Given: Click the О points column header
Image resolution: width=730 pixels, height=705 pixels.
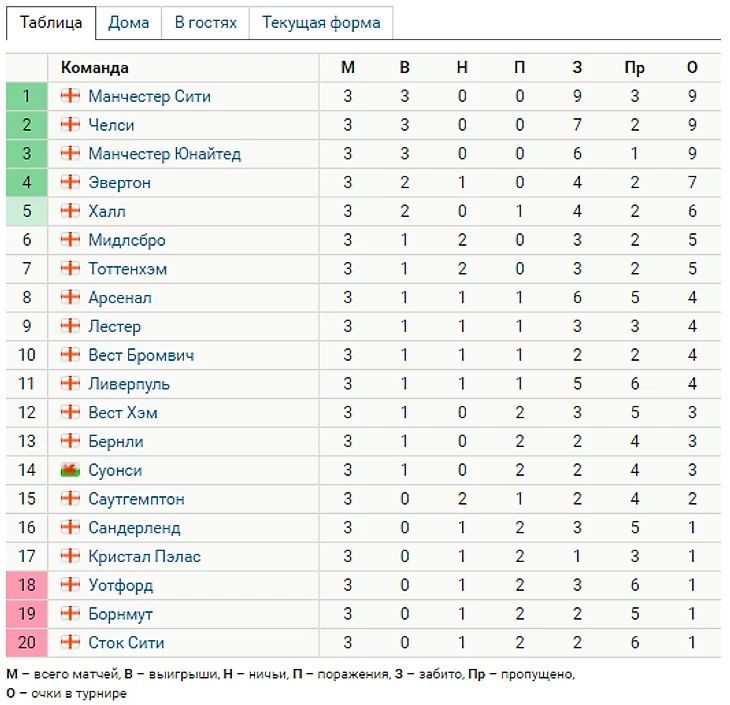Looking at the screenshot, I should (x=692, y=68).
